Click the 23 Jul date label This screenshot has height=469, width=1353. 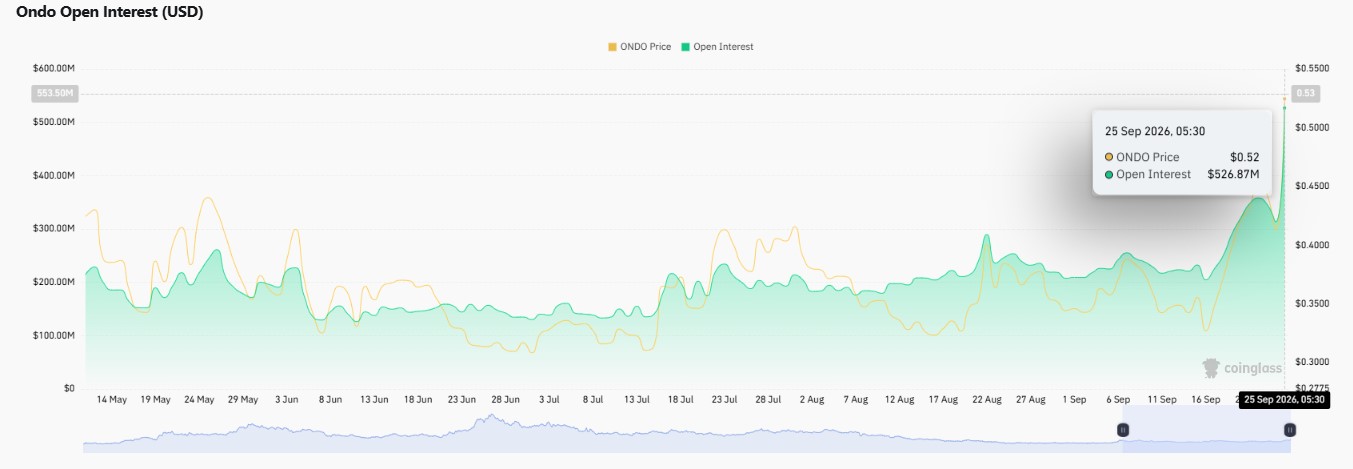(x=724, y=399)
